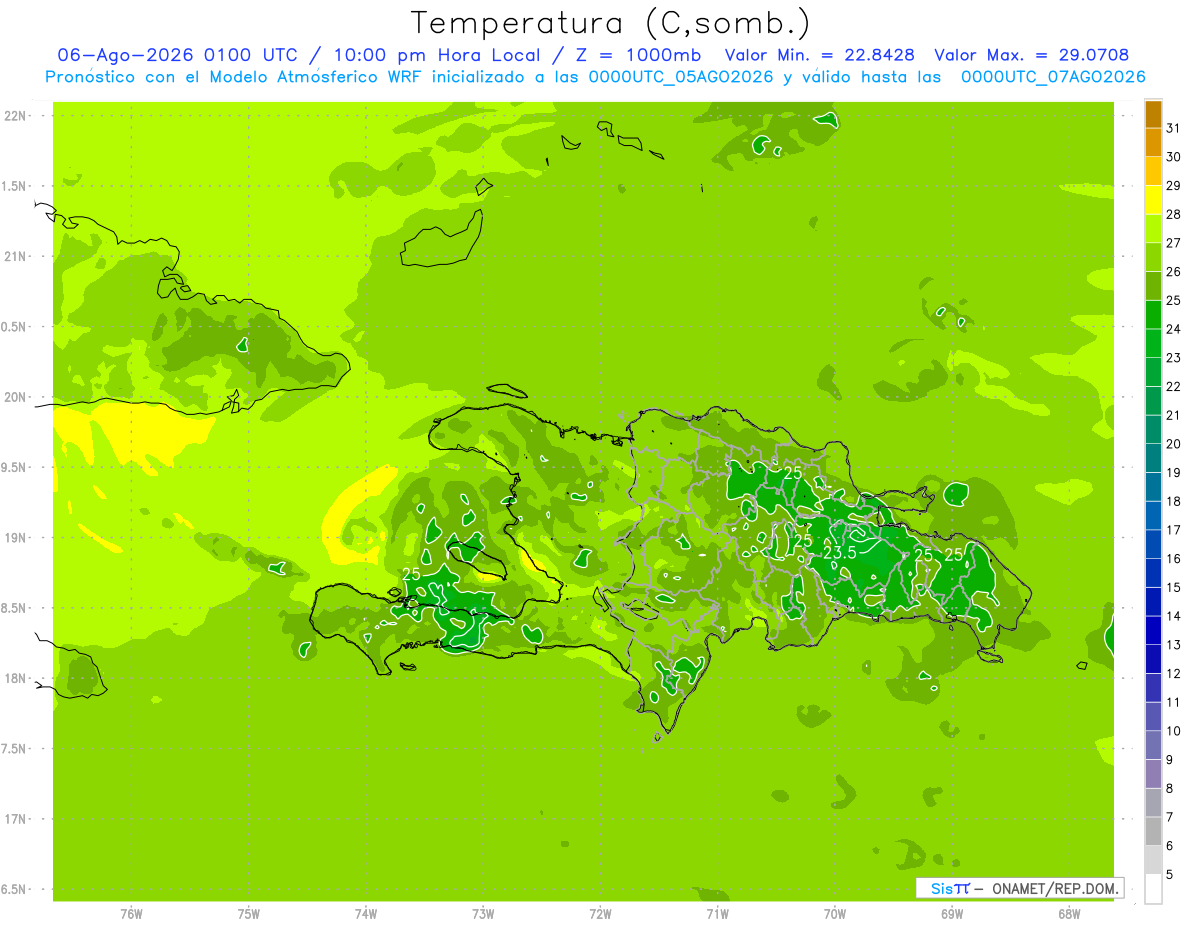Click the "76W" longitude label
The image size is (1200, 927).
(131, 914)
